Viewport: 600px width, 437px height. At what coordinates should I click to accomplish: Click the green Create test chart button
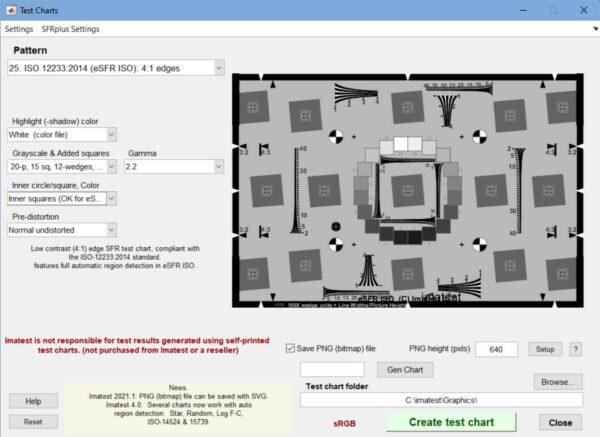pos(452,422)
